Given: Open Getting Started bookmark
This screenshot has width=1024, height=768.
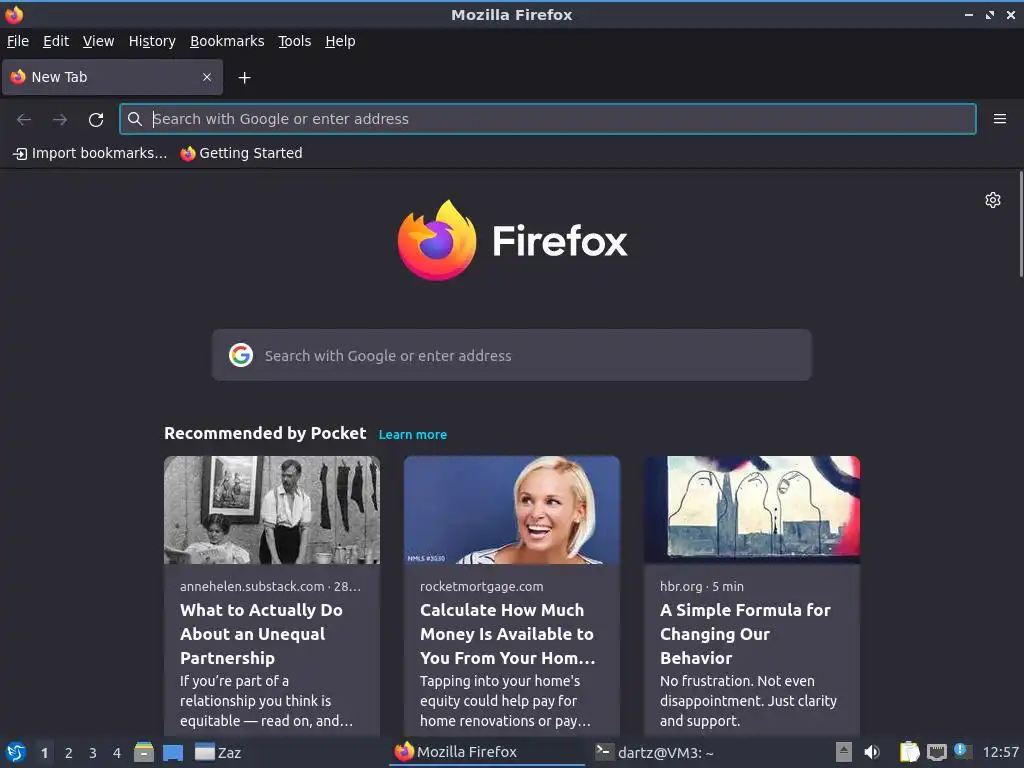Looking at the screenshot, I should click(242, 153).
